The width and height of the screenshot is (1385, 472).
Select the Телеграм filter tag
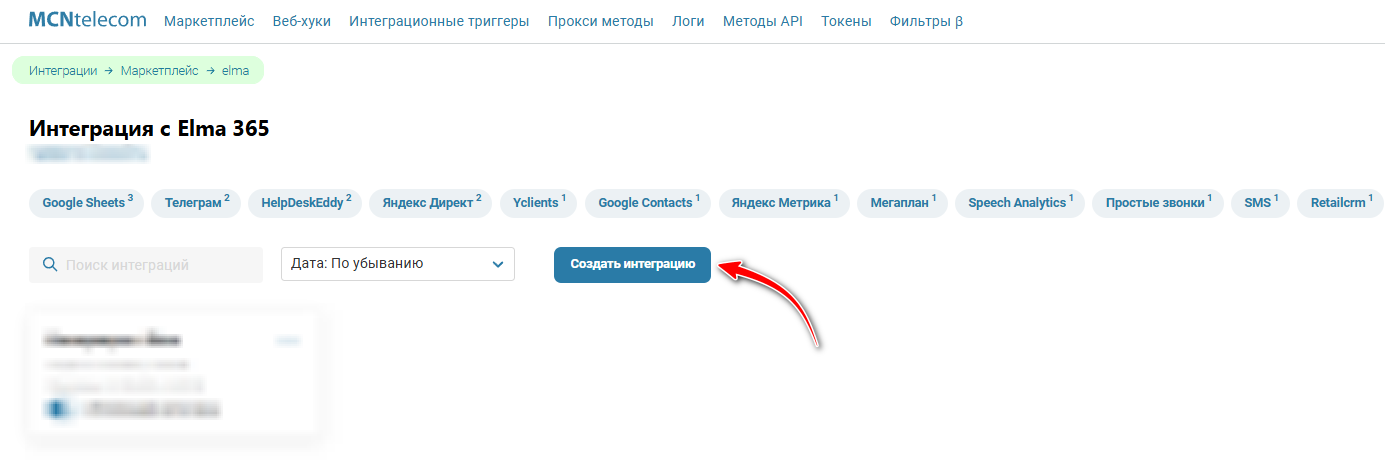pos(197,203)
